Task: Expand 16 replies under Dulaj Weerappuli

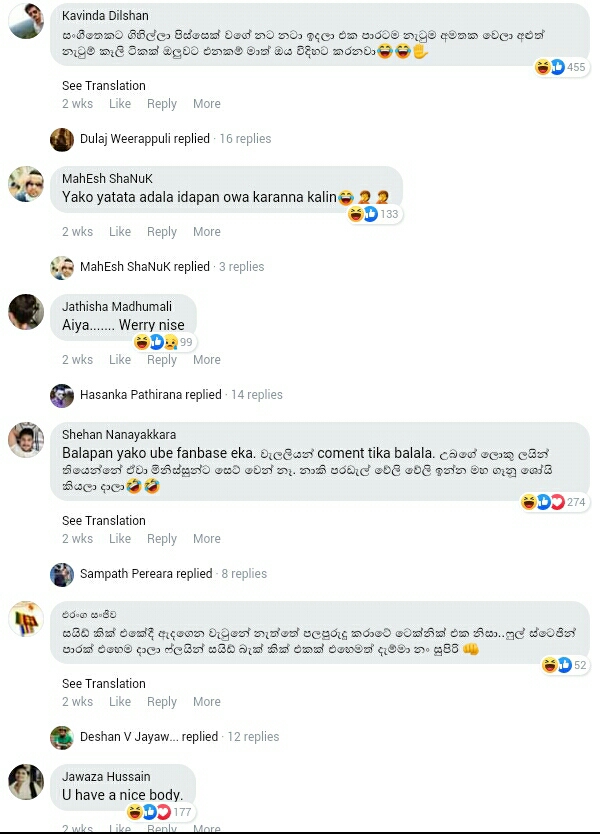Action: (245, 138)
